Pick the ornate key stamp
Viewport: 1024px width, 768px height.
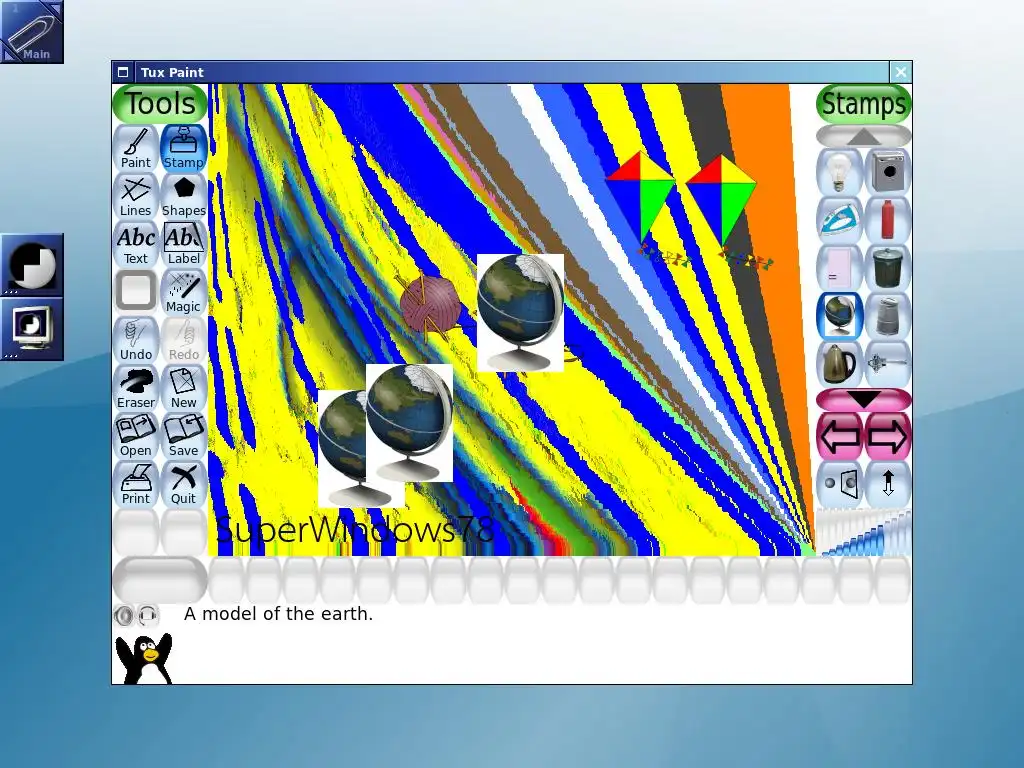coord(888,364)
